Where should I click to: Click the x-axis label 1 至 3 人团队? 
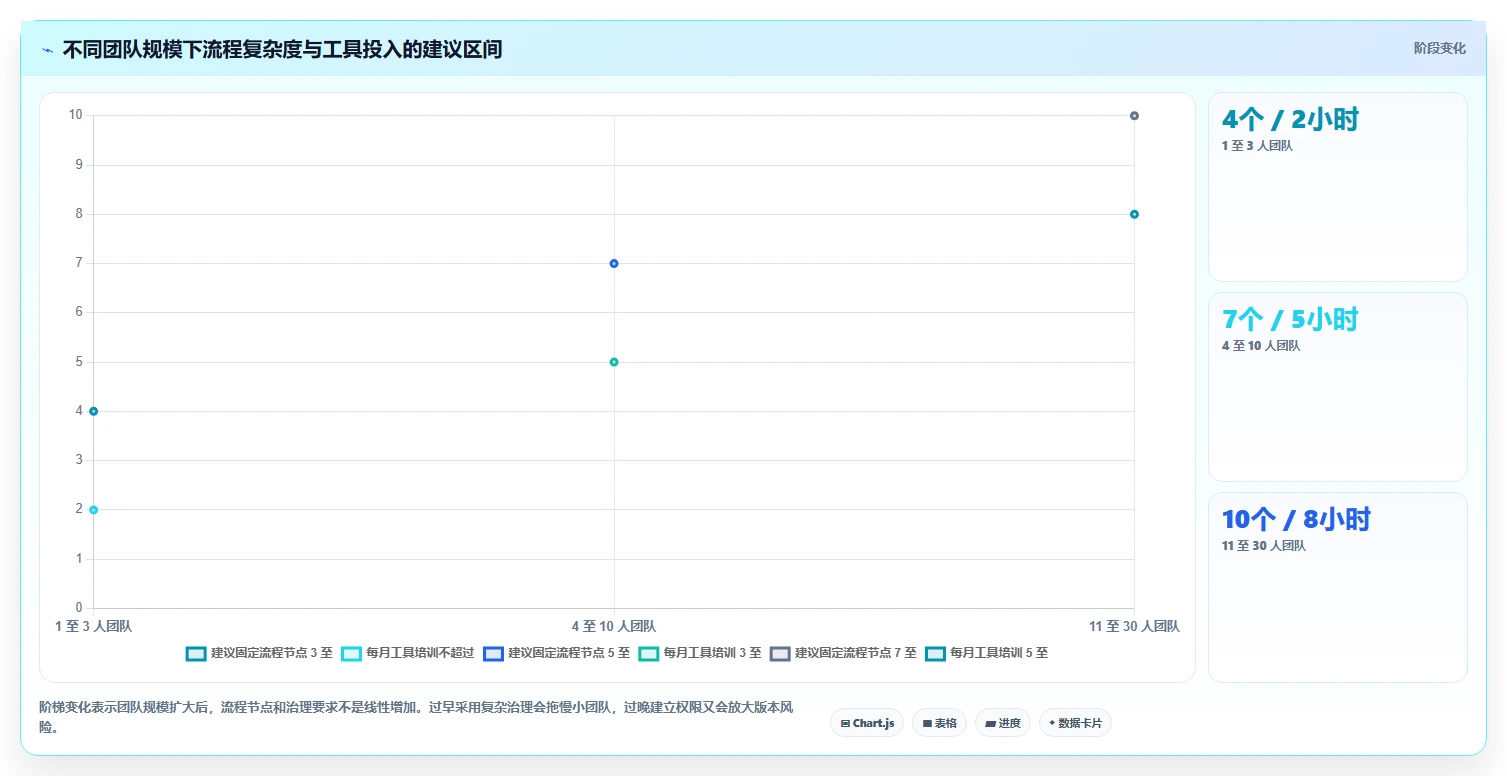click(x=93, y=626)
